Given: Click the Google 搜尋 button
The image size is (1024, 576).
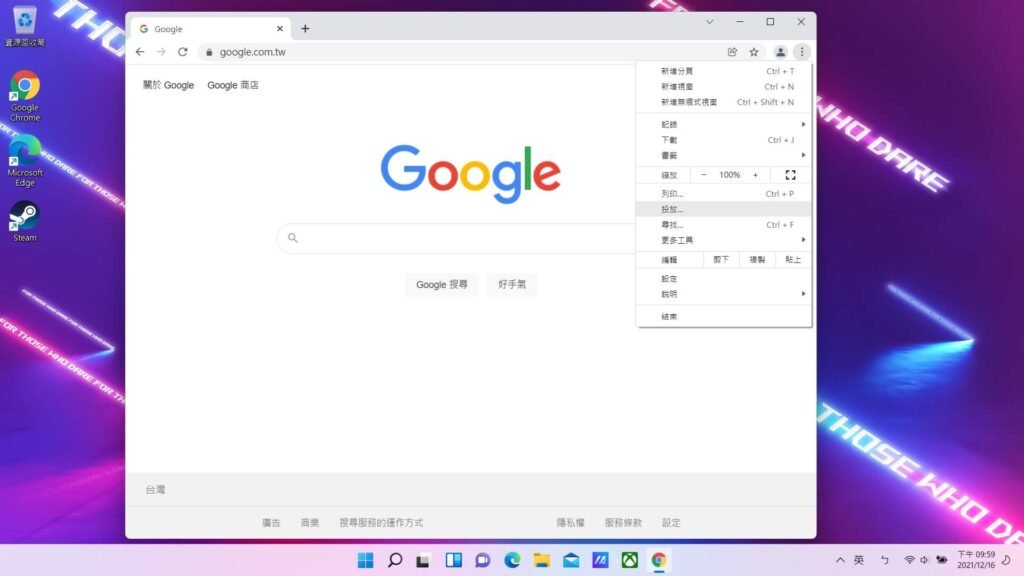Looking at the screenshot, I should click(x=441, y=285).
